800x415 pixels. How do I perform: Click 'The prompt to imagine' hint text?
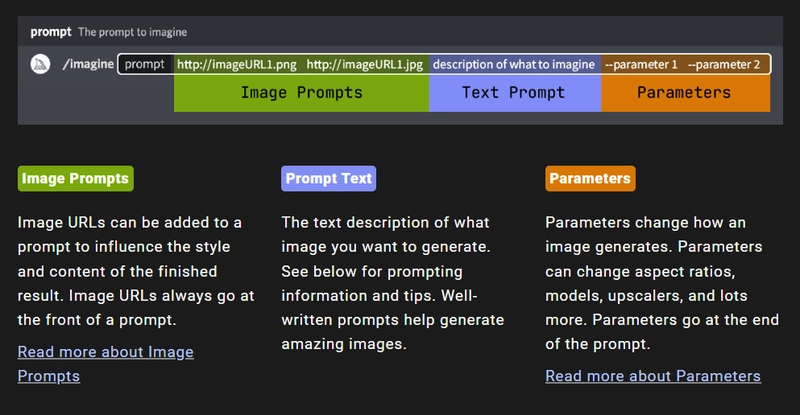click(x=133, y=32)
